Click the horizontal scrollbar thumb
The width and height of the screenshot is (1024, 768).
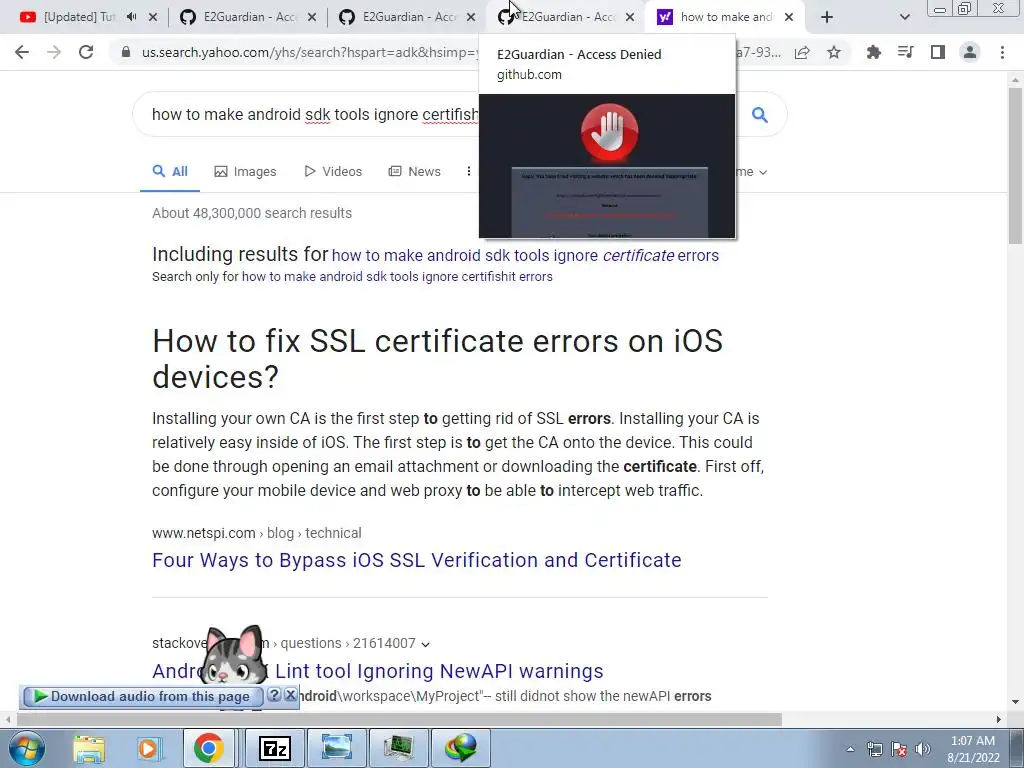(399, 719)
